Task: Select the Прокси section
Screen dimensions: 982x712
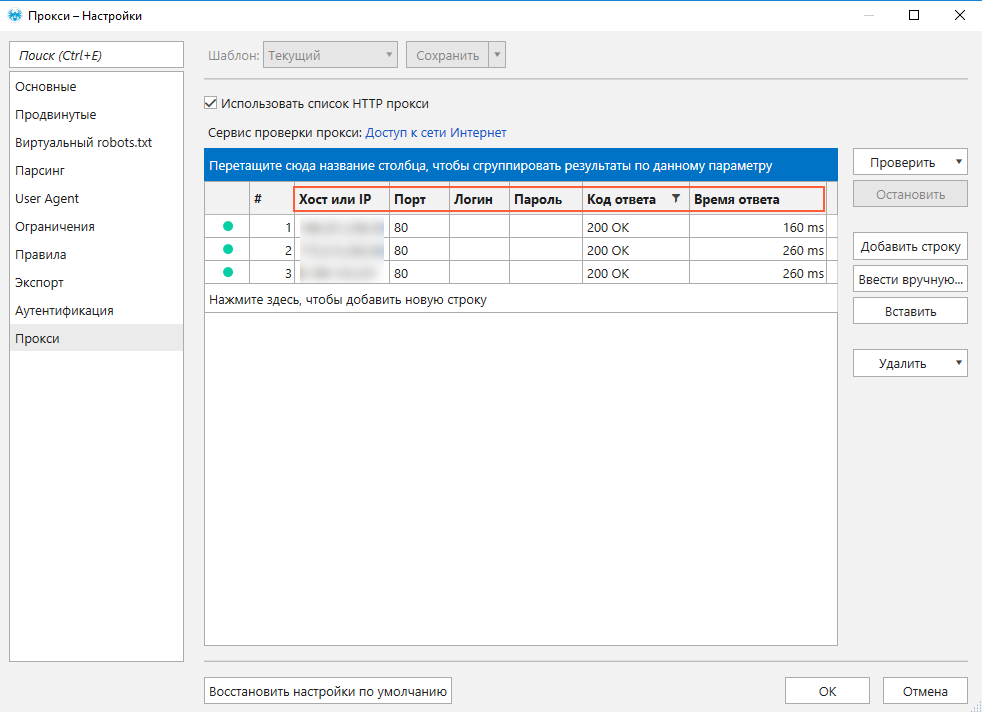Action: coord(96,338)
